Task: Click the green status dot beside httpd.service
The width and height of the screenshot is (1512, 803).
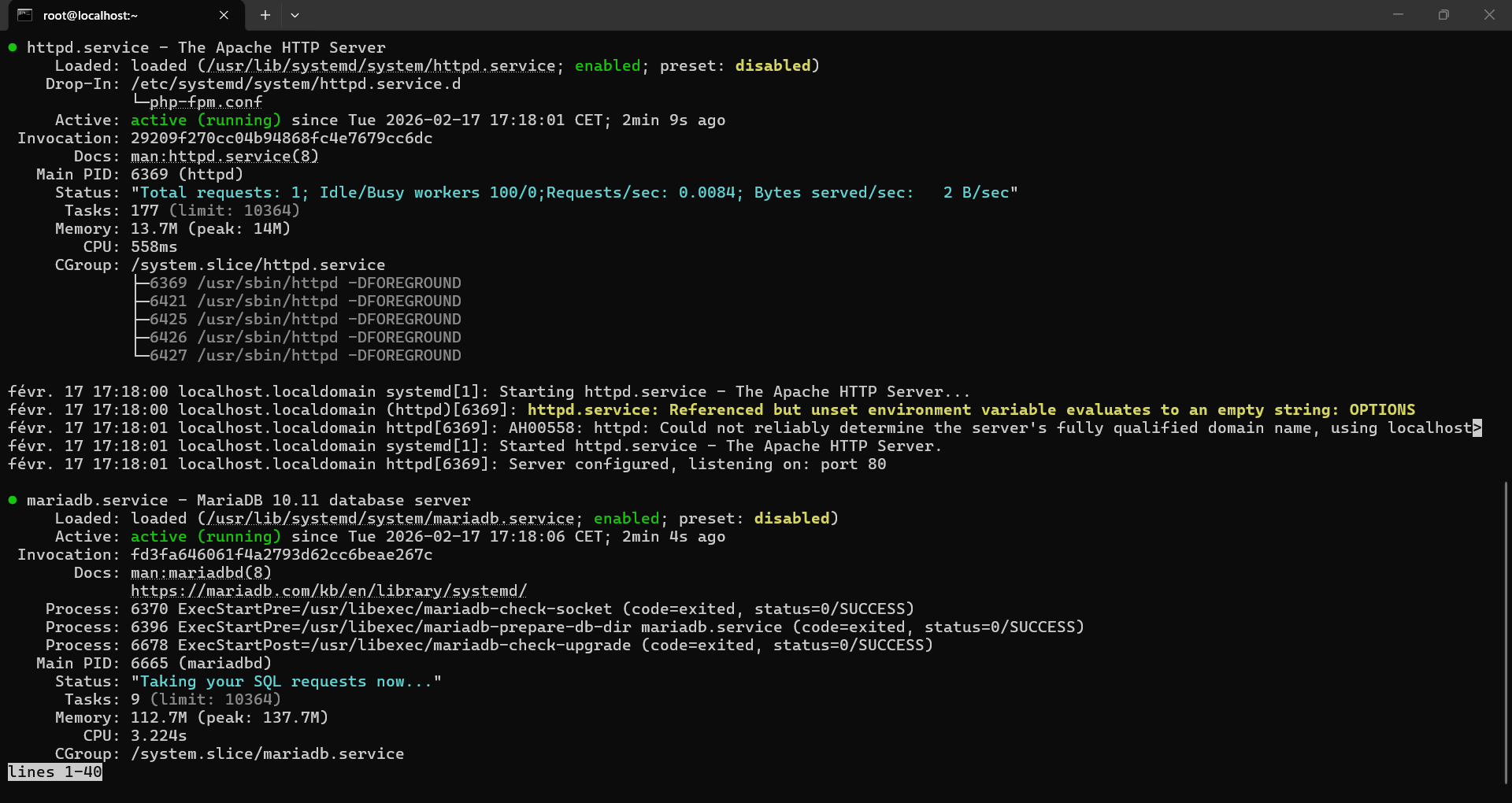Action: 12,47
